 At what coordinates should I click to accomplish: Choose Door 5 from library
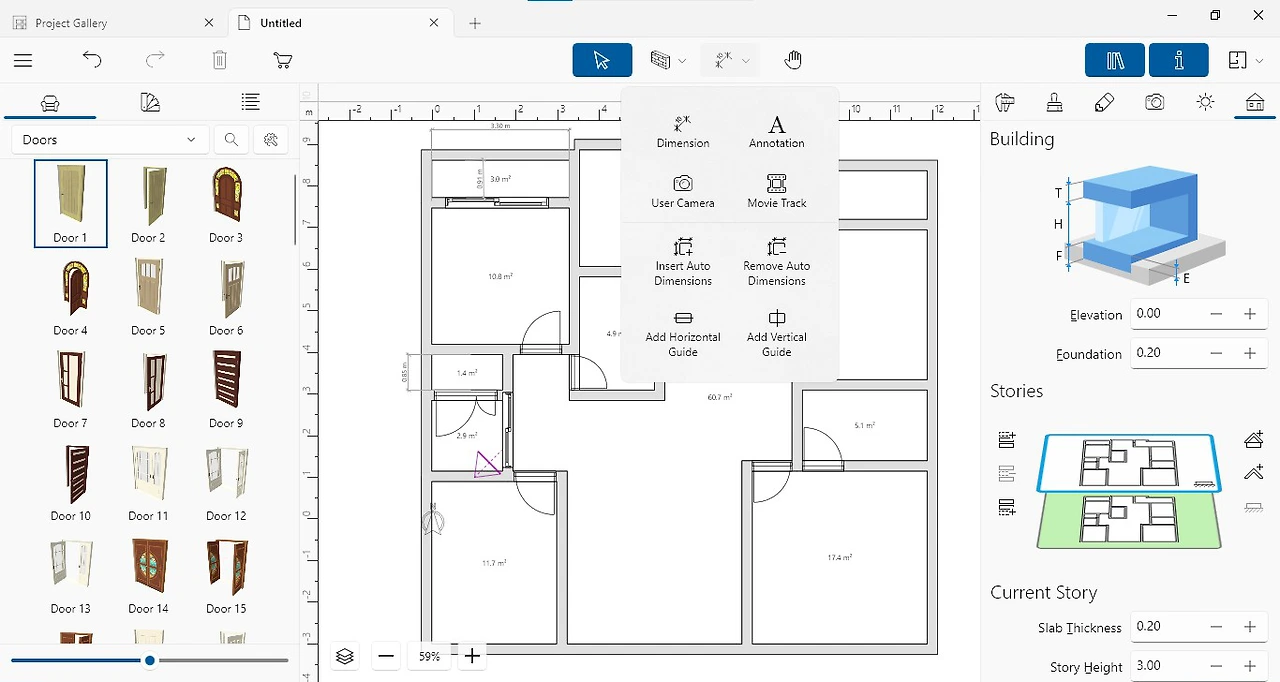coord(148,296)
